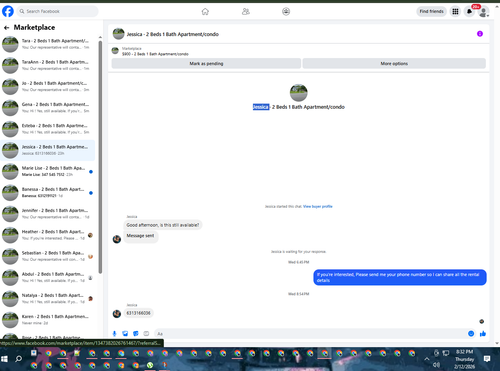Open the Facebook logo home link
500x371 pixels.
[x=8, y=11]
